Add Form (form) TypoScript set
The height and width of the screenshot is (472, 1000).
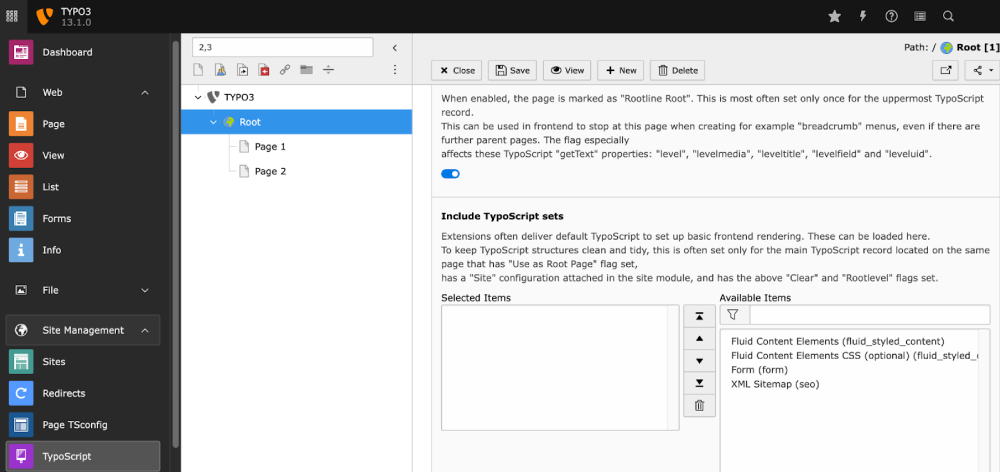(x=759, y=370)
